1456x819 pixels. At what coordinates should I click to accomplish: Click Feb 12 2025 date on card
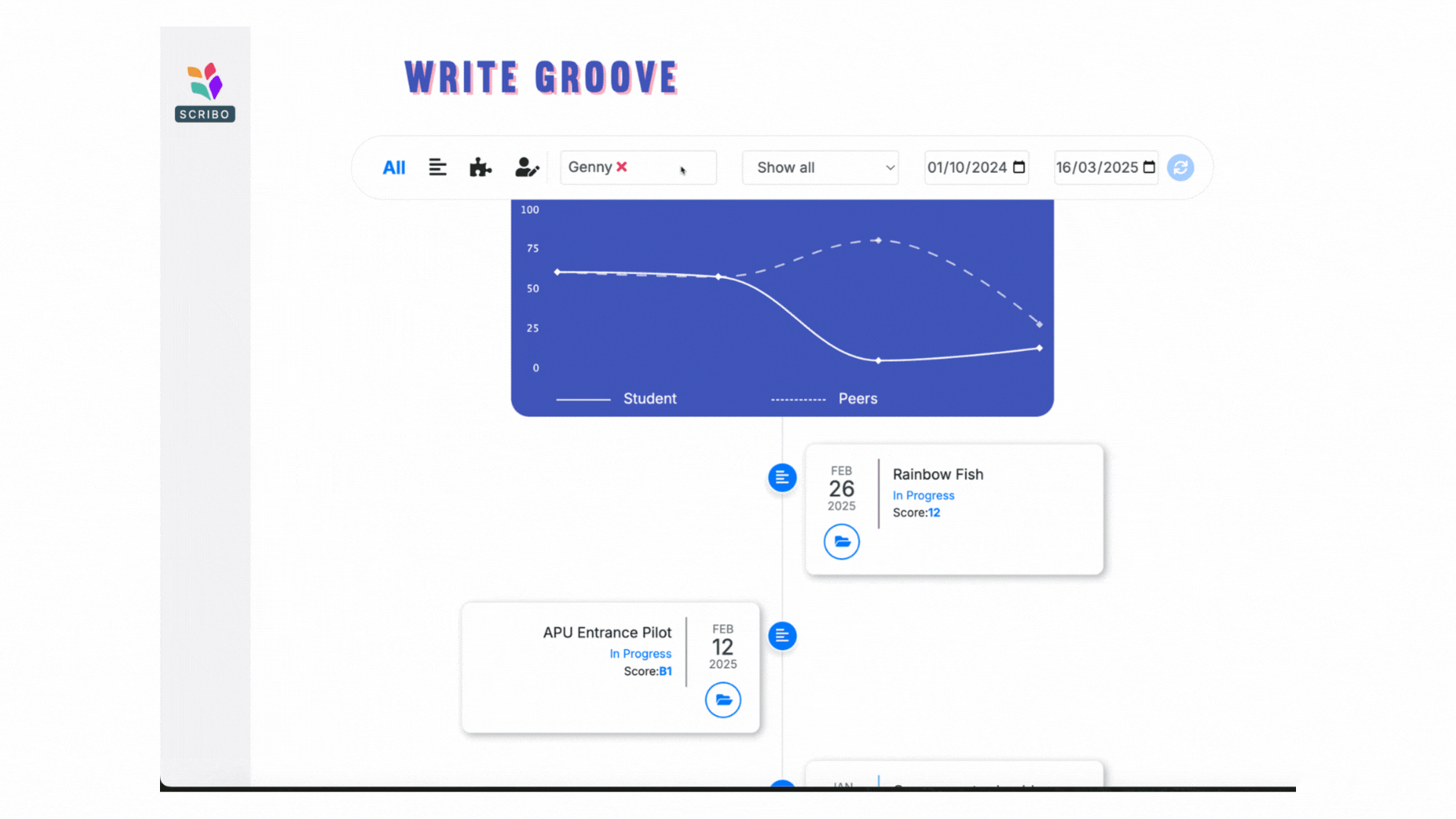pyautogui.click(x=723, y=647)
